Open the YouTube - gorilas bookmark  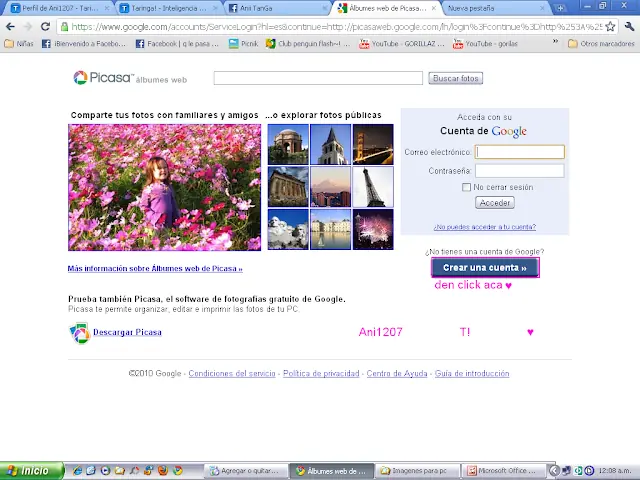tap(485, 43)
